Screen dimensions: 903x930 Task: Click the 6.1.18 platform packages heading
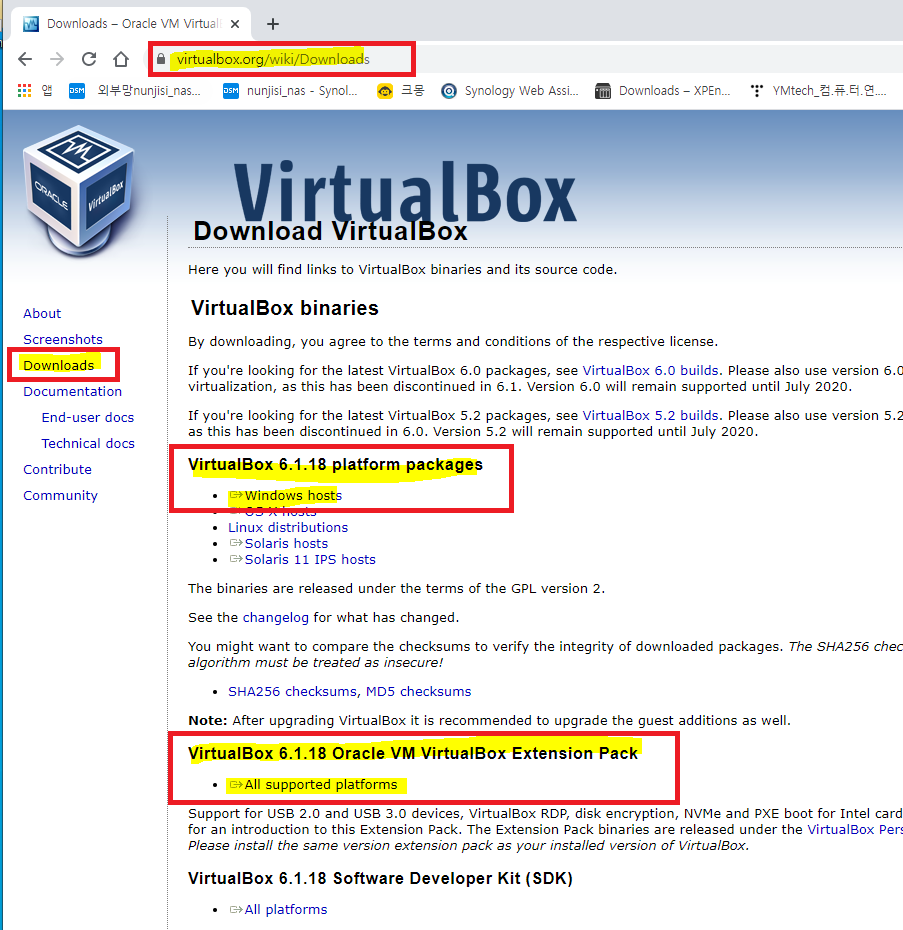point(335,464)
